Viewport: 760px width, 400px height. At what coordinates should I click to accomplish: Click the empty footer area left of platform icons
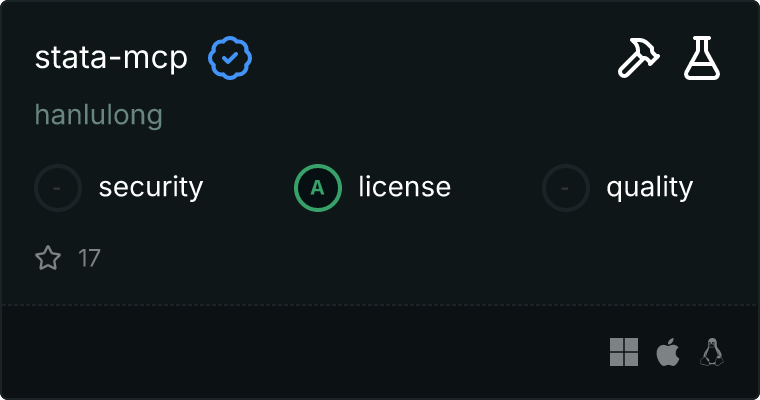coord(300,352)
